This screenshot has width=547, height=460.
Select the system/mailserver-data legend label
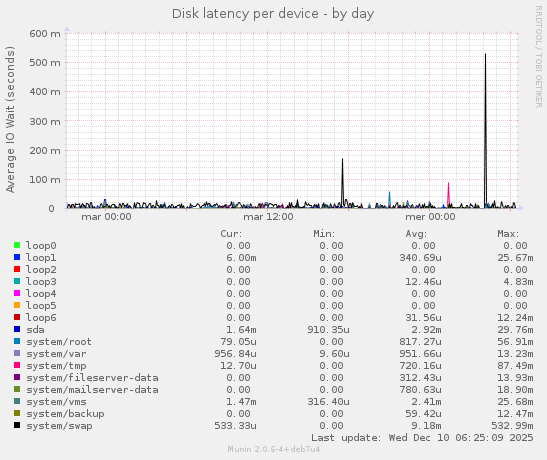(92, 390)
